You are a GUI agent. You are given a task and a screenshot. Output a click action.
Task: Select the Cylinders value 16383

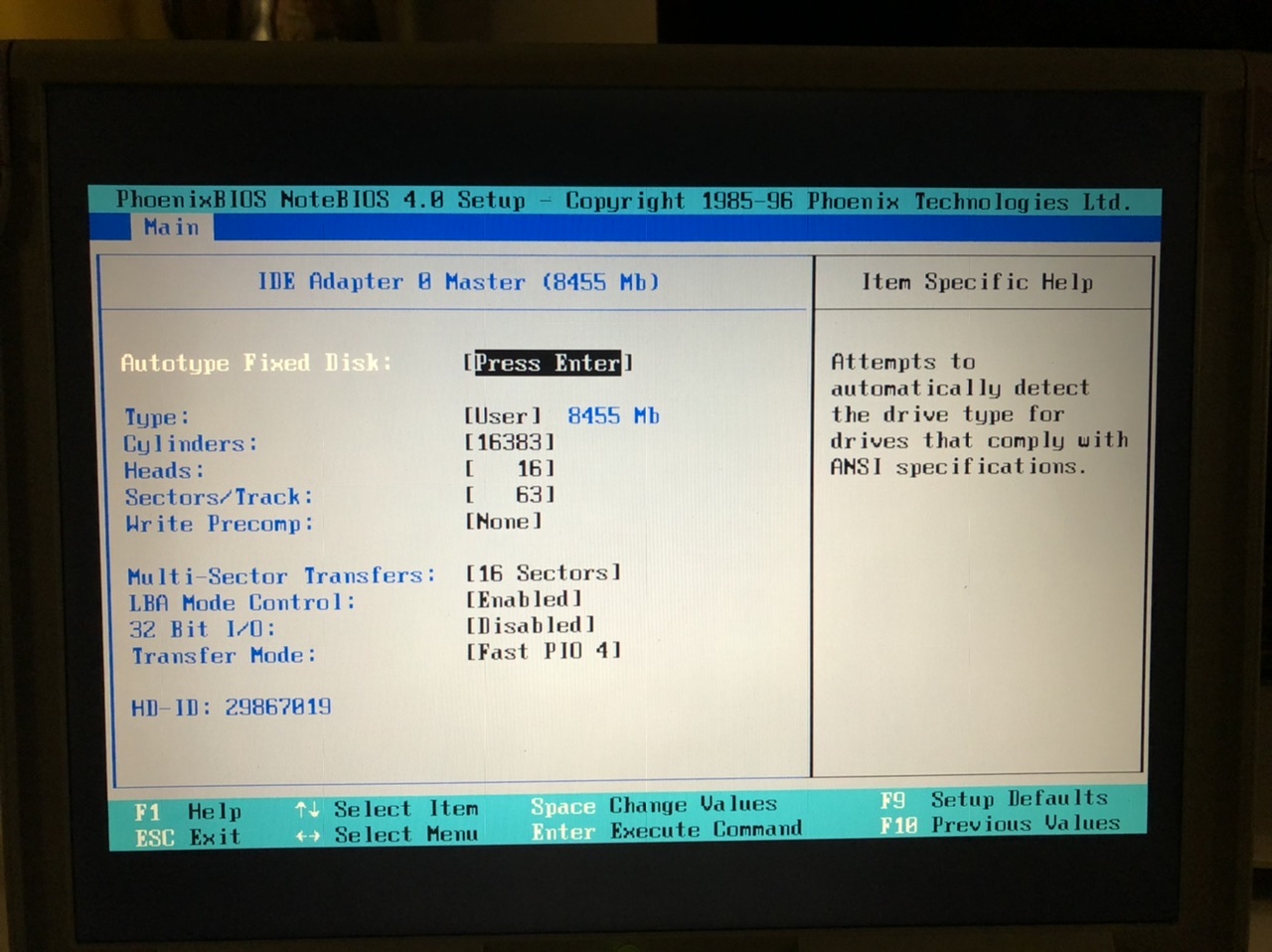point(510,441)
